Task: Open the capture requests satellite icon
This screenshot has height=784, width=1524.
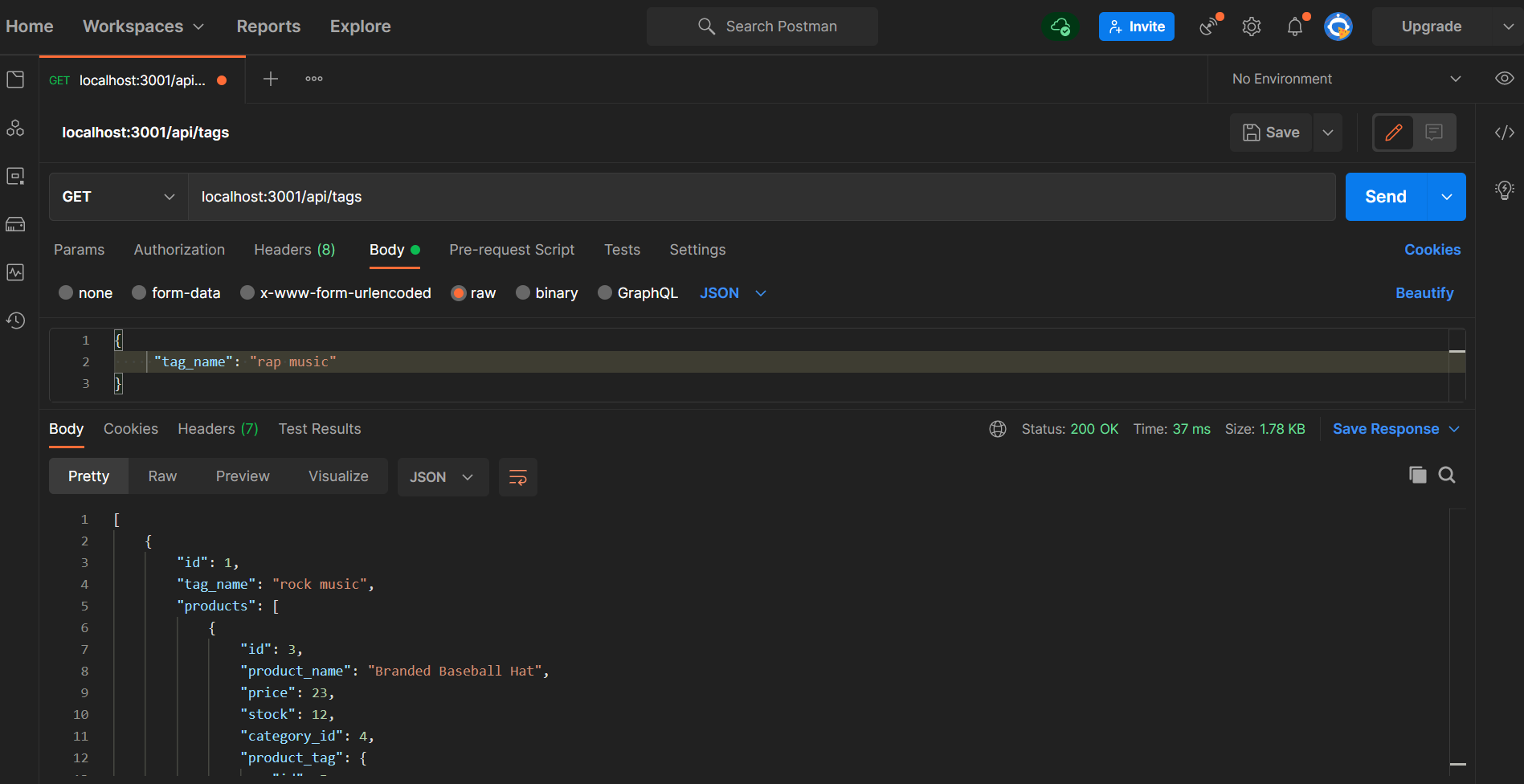Action: 1210,27
